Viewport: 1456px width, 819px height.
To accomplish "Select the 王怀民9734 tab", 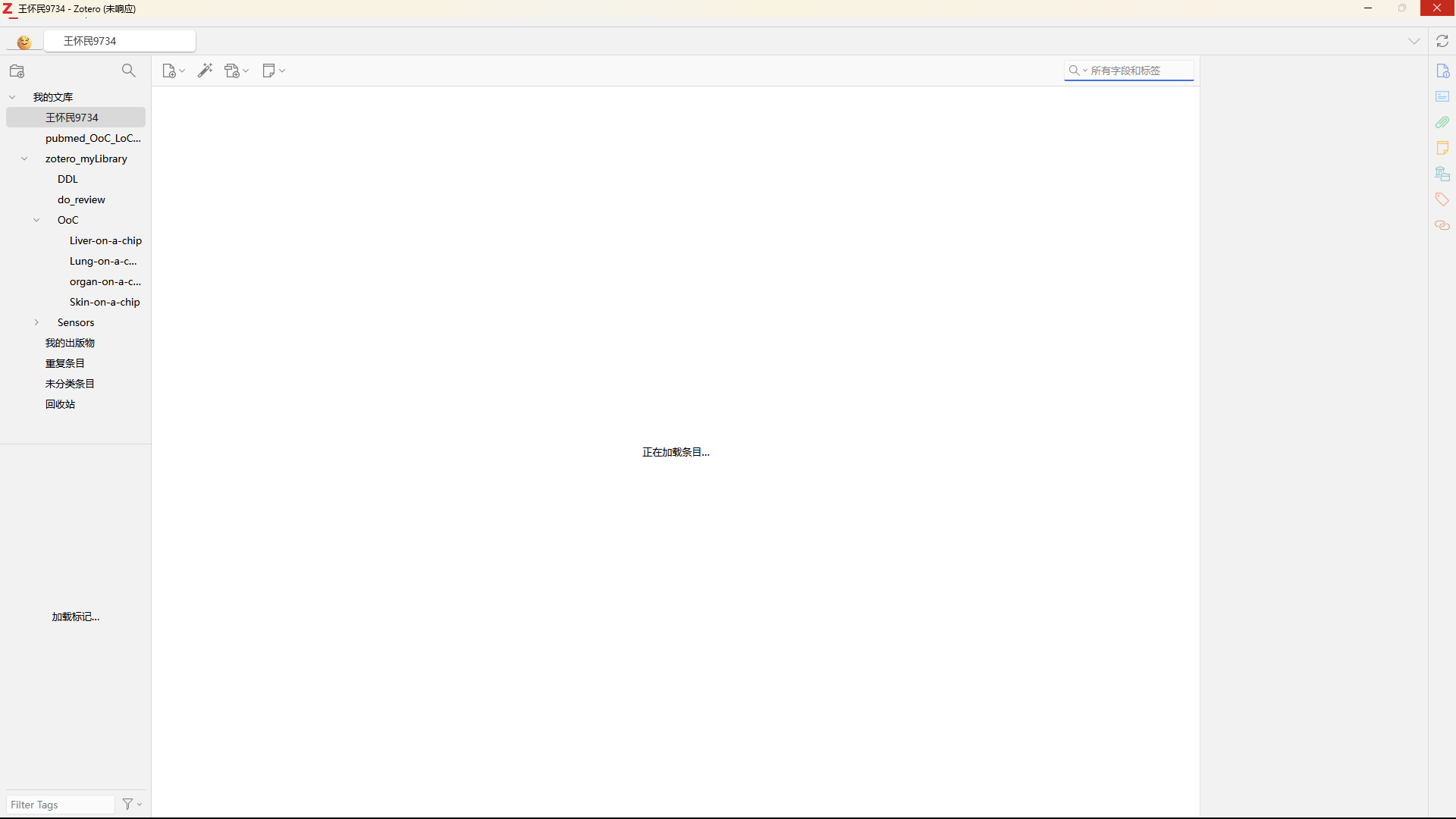I will coord(120,41).
